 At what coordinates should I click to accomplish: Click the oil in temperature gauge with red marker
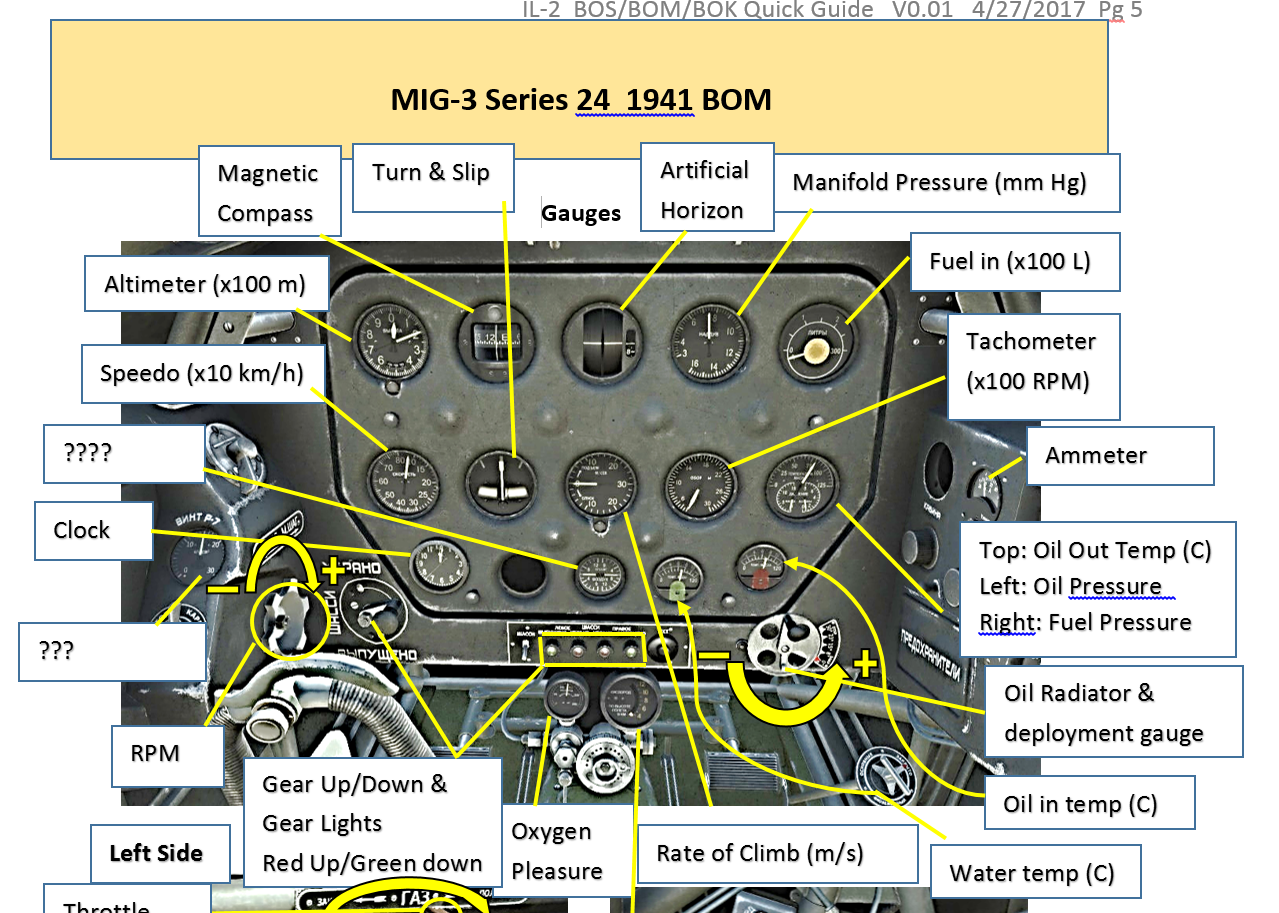(x=762, y=568)
